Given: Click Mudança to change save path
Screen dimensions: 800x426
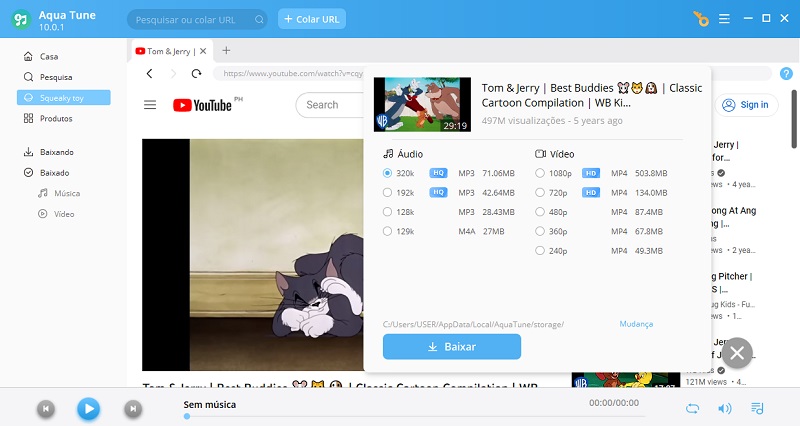Looking at the screenshot, I should 636,324.
